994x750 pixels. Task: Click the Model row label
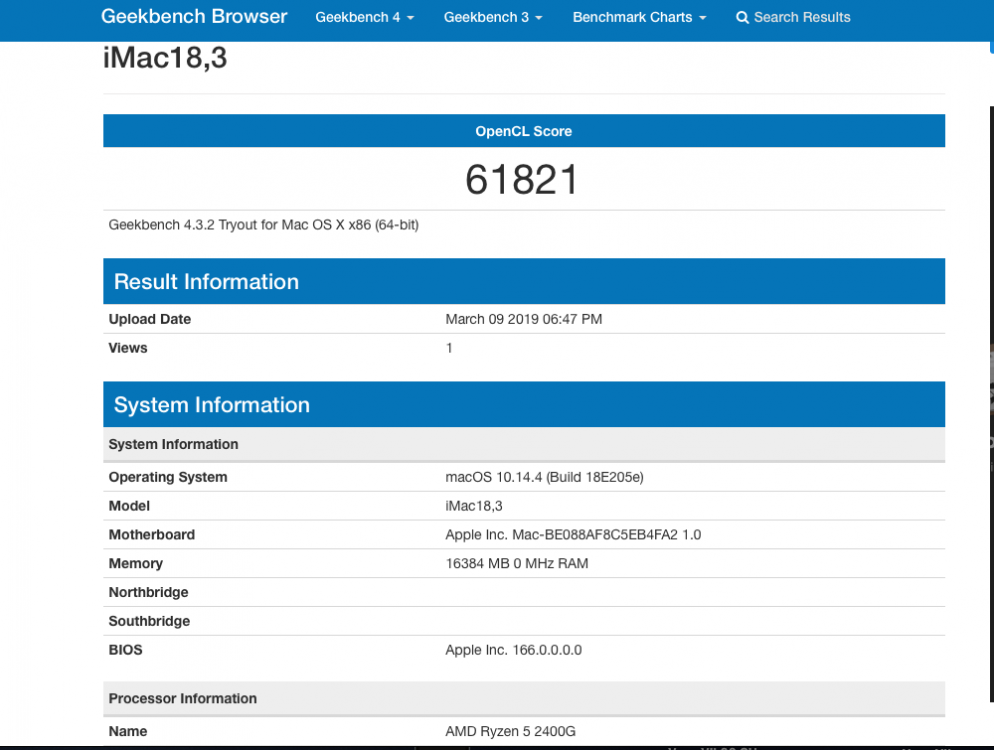[129, 506]
